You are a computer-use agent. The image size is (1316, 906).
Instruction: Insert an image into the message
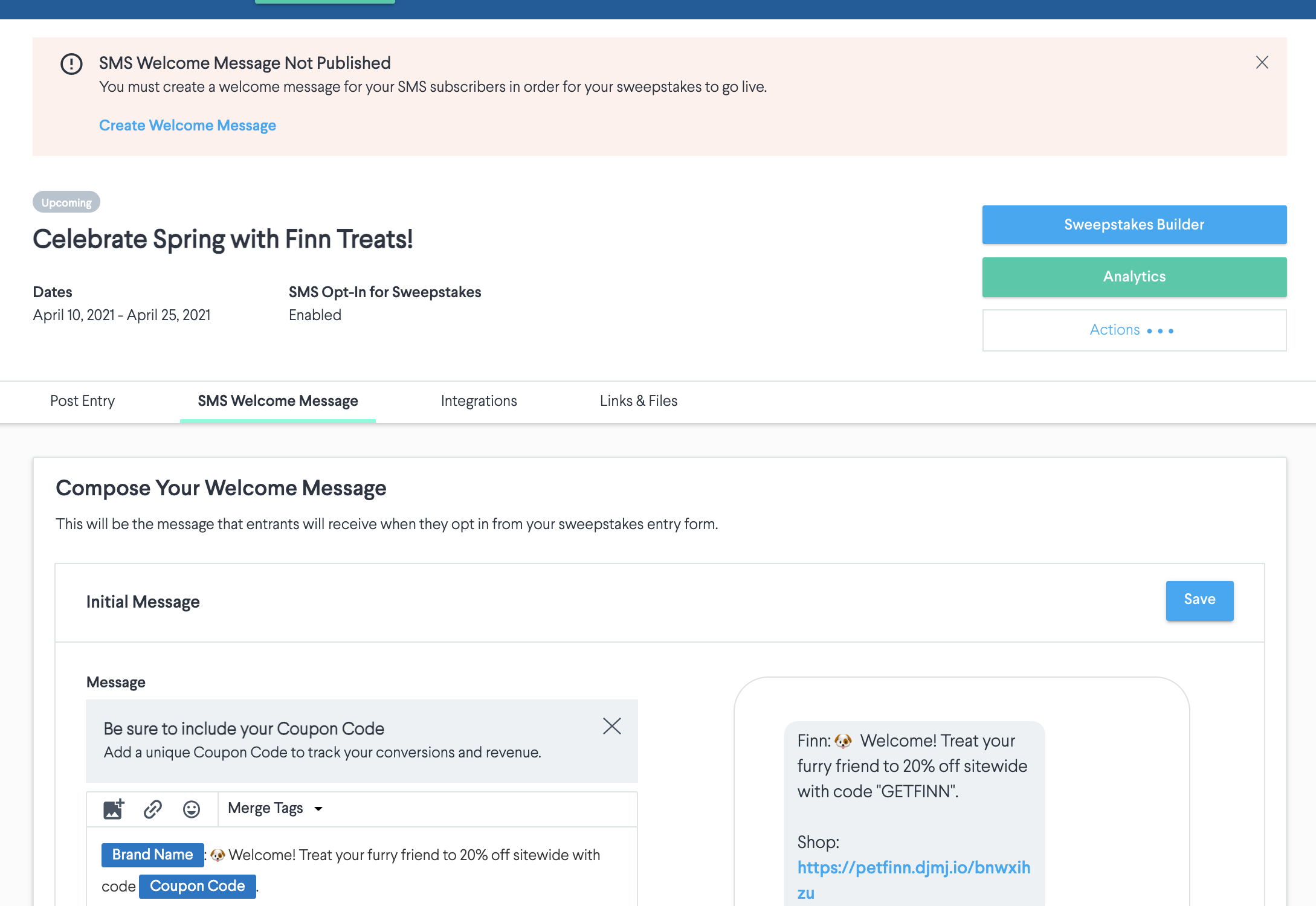(x=114, y=809)
